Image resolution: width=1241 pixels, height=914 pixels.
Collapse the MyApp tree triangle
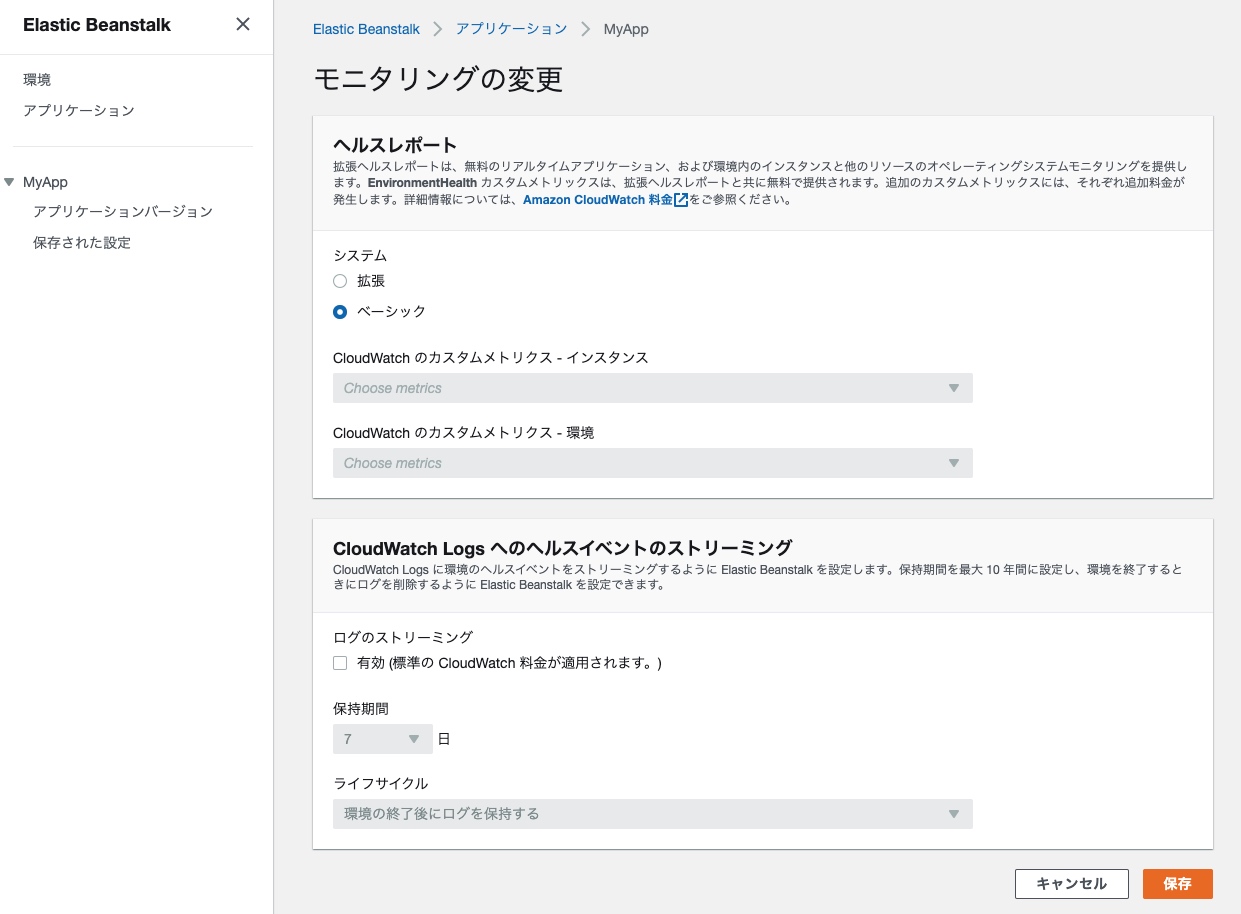pos(10,182)
